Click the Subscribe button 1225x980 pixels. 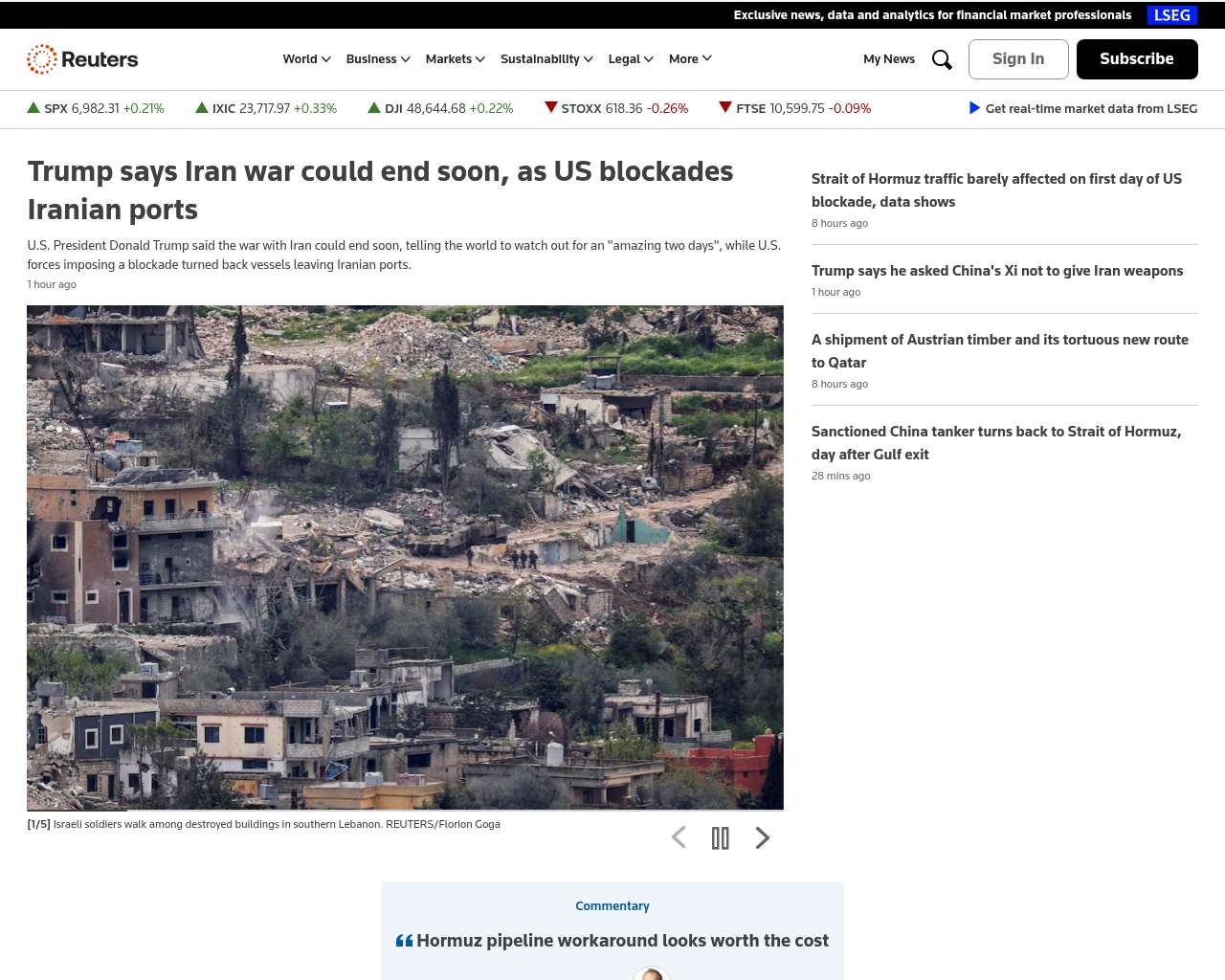[x=1137, y=59]
